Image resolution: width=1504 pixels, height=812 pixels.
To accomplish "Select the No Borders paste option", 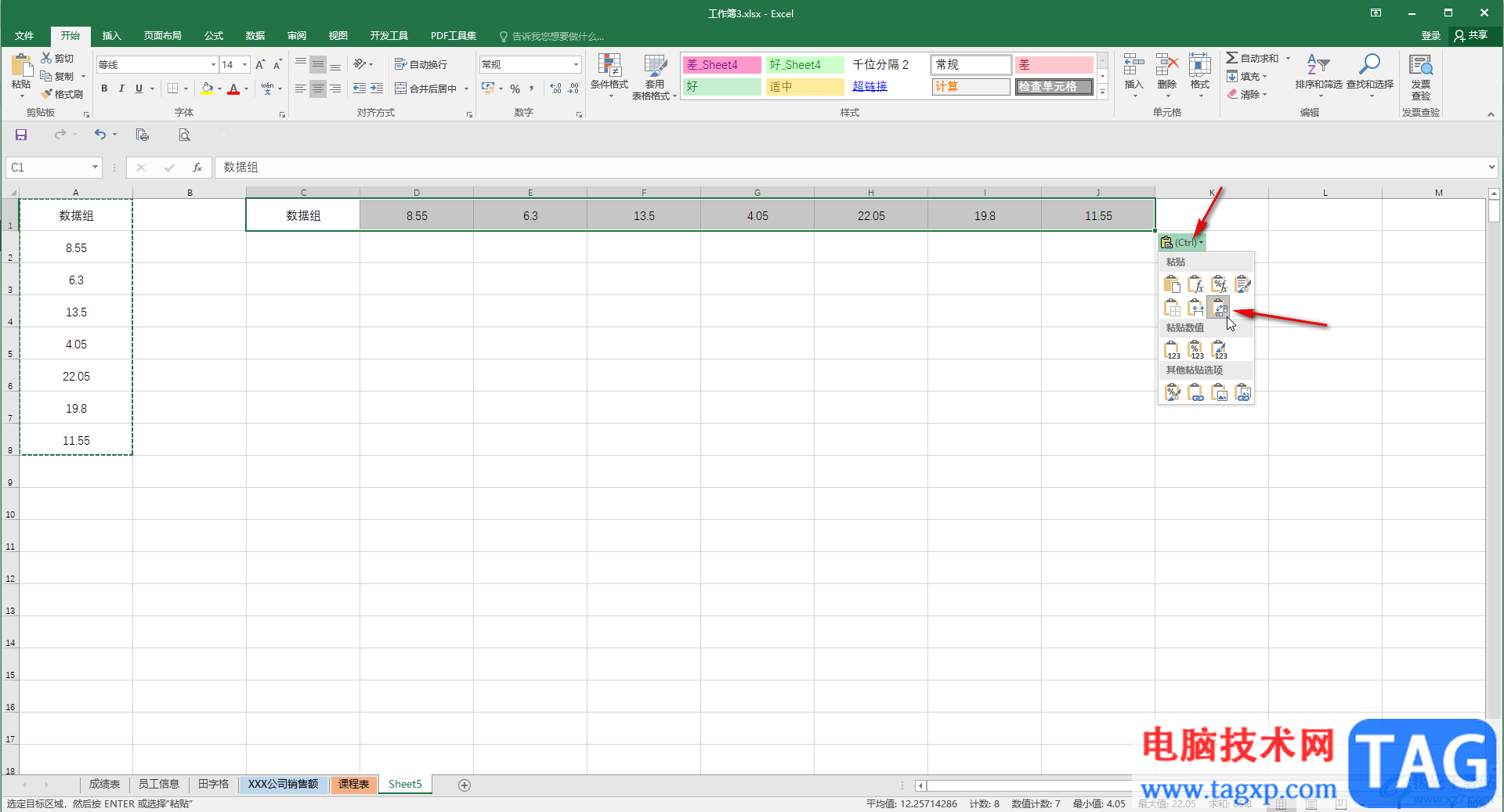I will pyautogui.click(x=1172, y=308).
